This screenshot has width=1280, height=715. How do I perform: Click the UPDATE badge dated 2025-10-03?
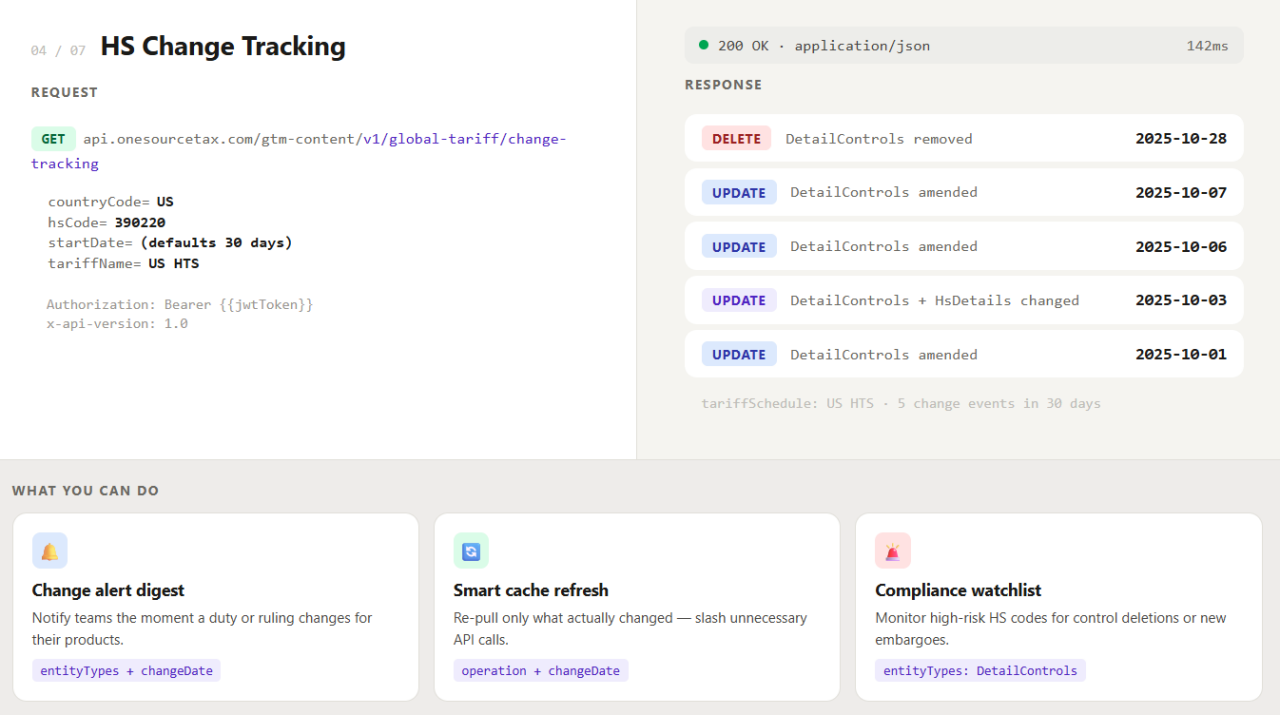click(x=739, y=300)
